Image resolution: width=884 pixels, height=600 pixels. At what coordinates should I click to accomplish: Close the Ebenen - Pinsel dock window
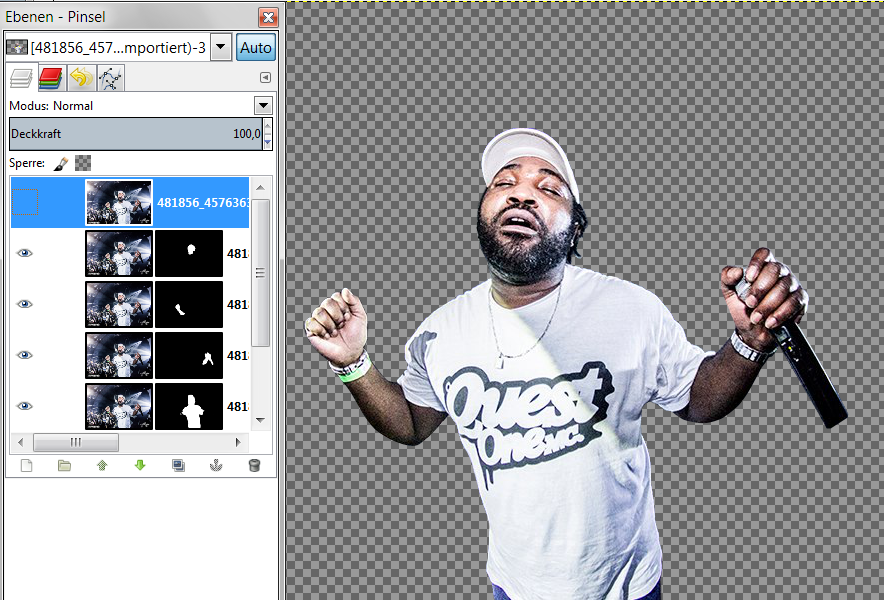click(x=268, y=17)
